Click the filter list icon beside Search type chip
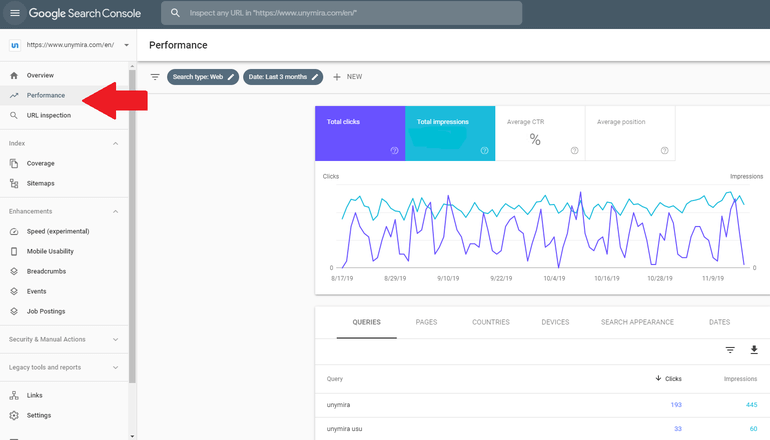 click(155, 77)
